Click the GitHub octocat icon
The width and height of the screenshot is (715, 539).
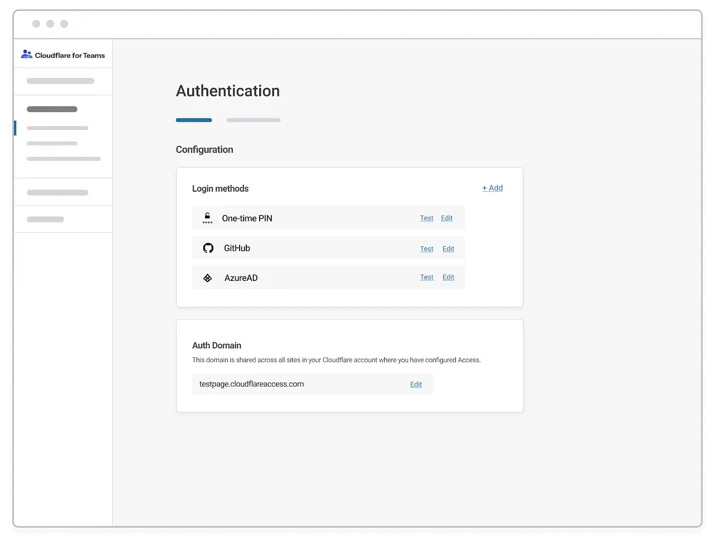pyautogui.click(x=208, y=248)
